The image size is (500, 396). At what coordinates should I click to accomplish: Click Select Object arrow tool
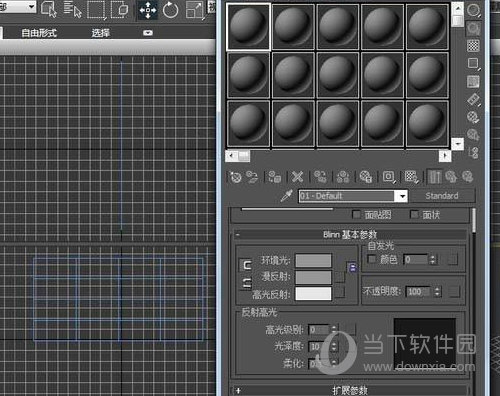click(x=49, y=9)
